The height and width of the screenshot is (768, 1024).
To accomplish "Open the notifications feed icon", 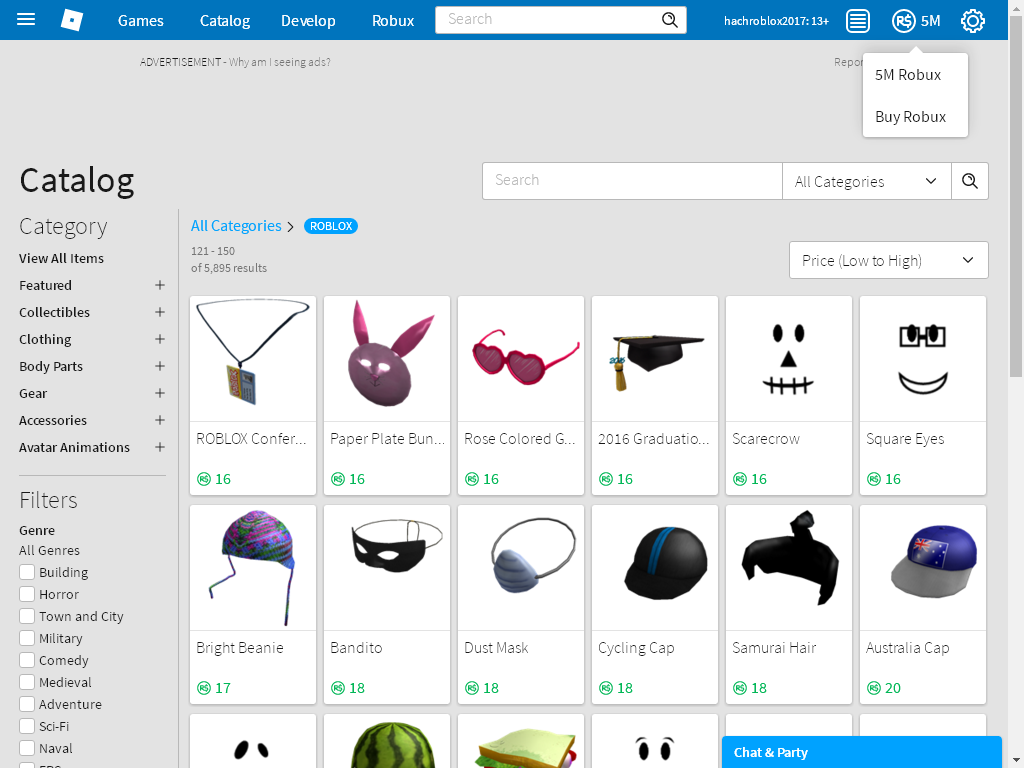I will [857, 21].
